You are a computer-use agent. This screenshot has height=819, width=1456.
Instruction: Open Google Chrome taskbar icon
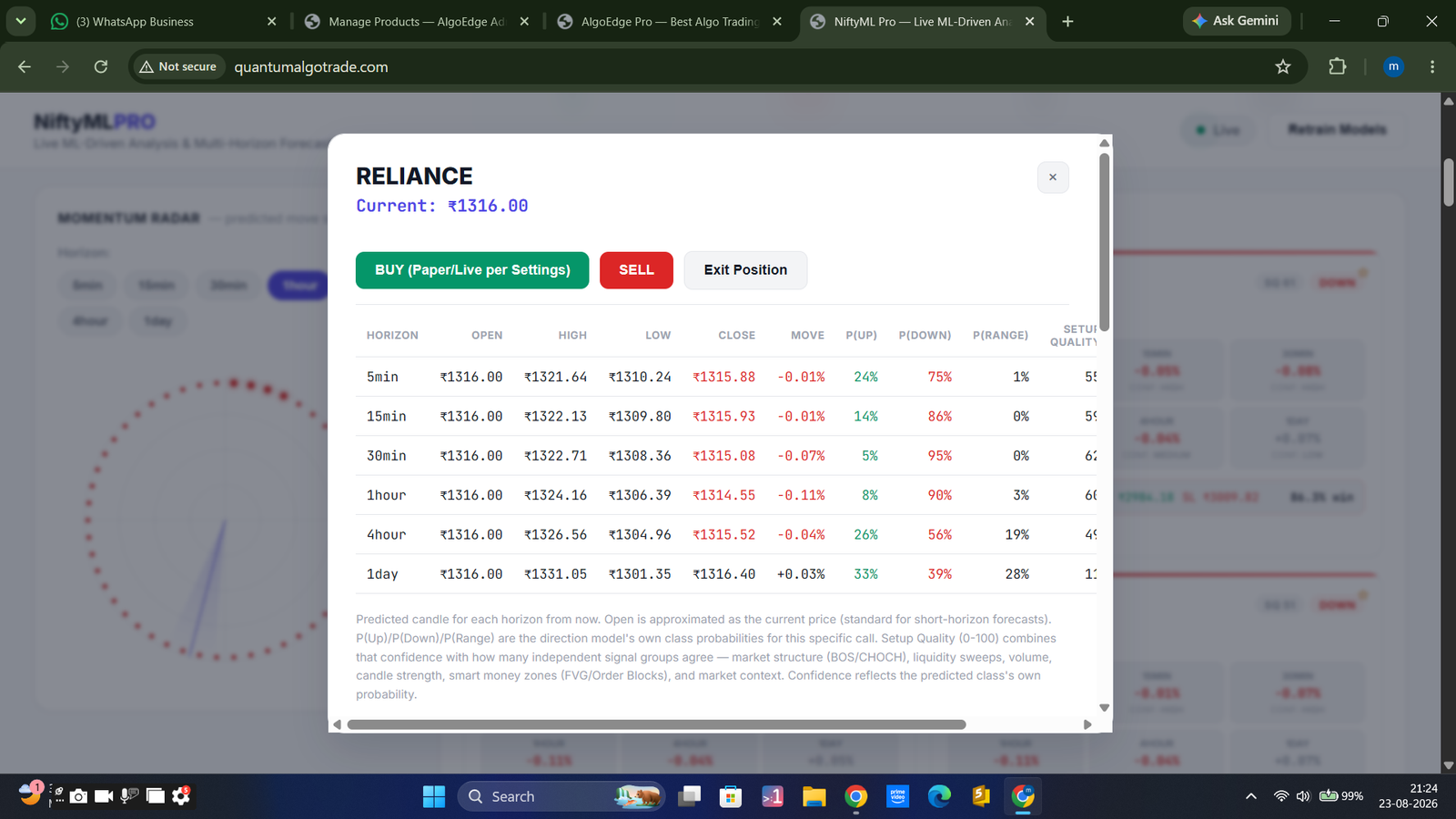point(855,796)
